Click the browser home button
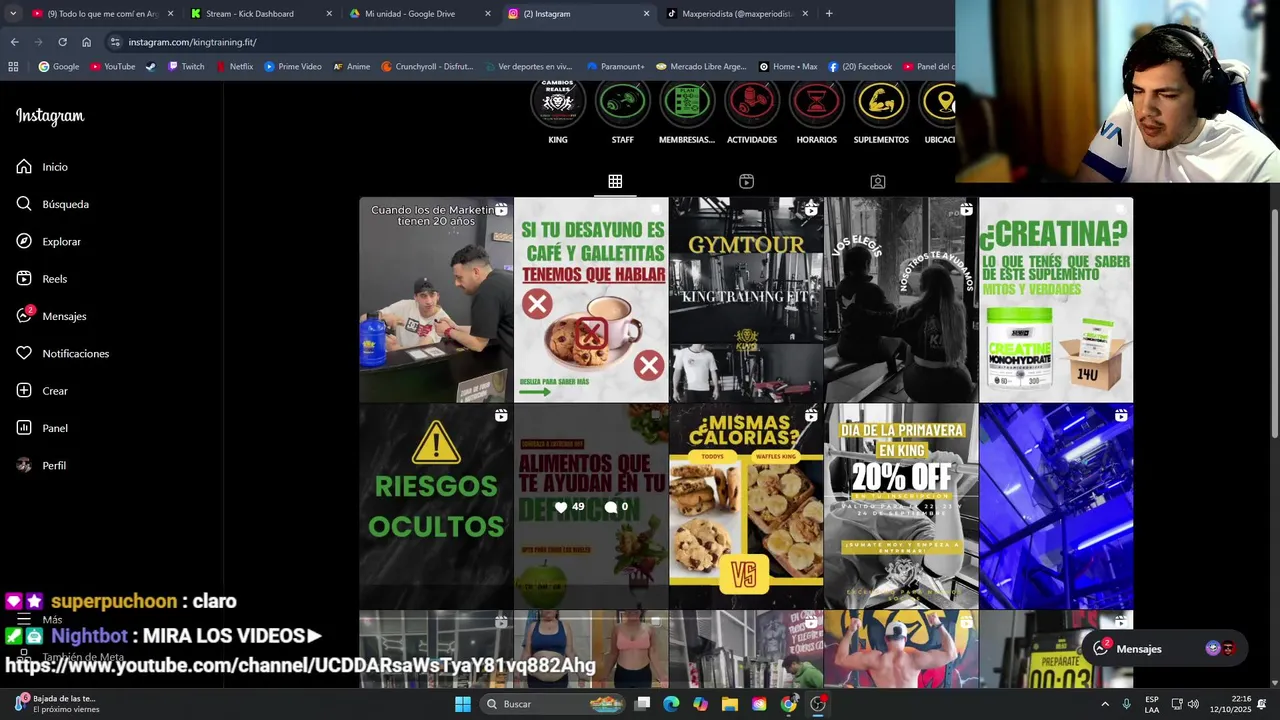Image resolution: width=1280 pixels, height=720 pixels. (86, 42)
